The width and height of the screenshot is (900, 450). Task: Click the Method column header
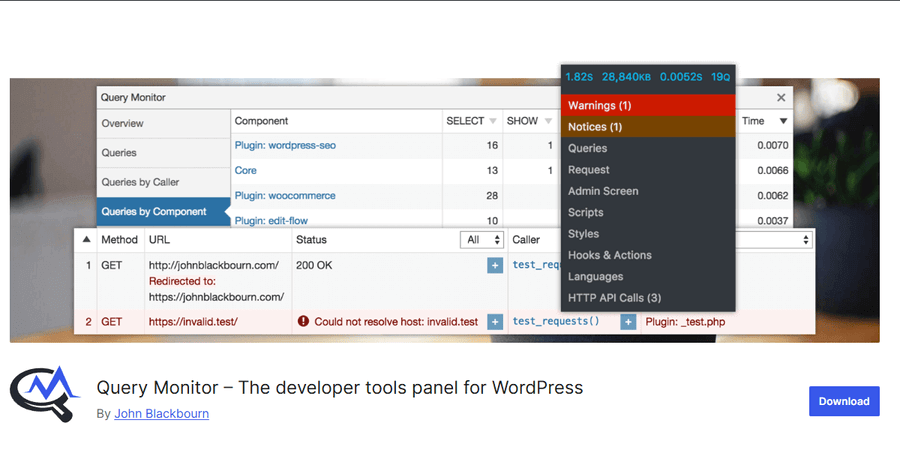pyautogui.click(x=119, y=240)
